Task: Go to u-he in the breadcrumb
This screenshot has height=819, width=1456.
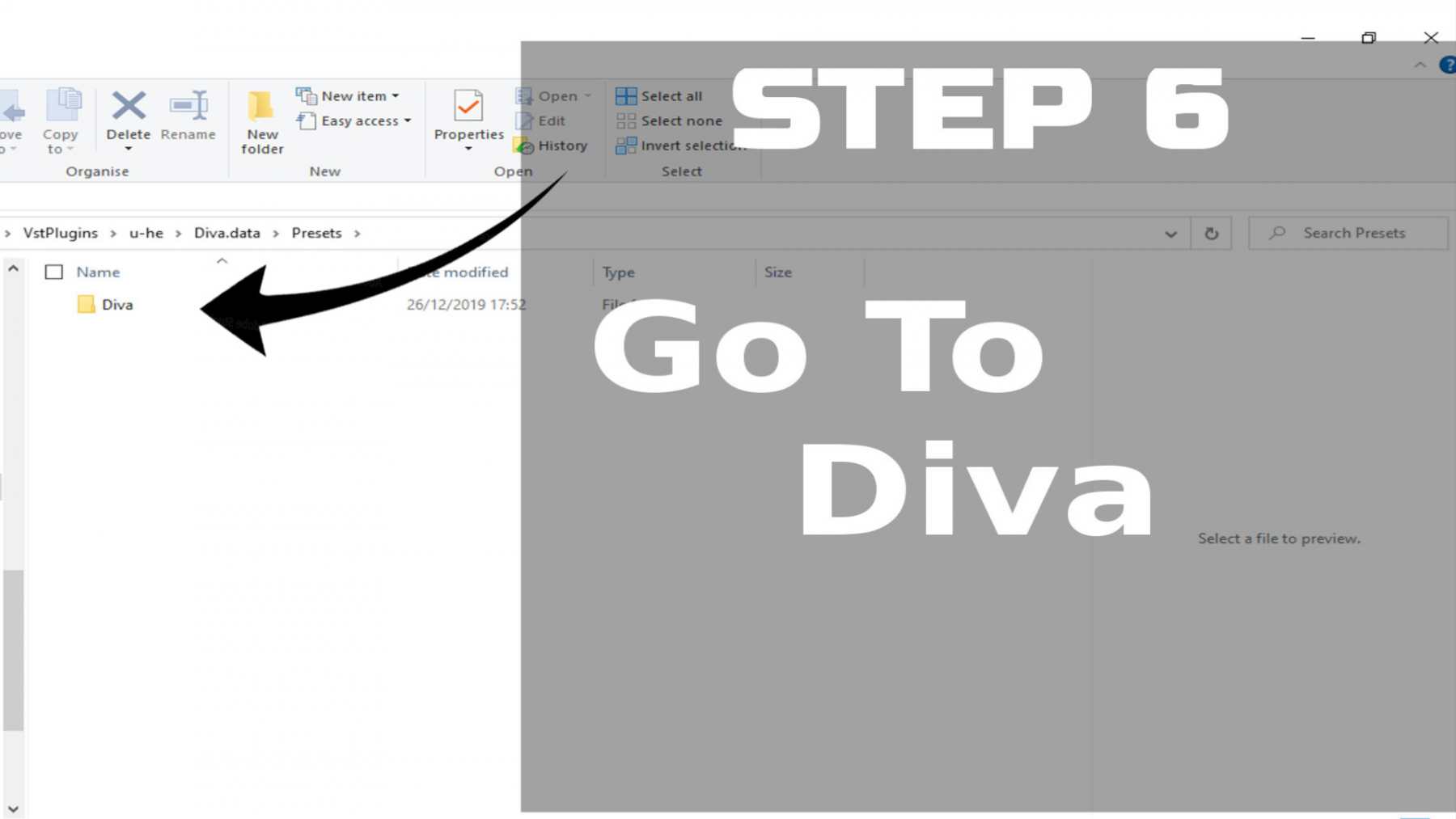Action: (146, 233)
